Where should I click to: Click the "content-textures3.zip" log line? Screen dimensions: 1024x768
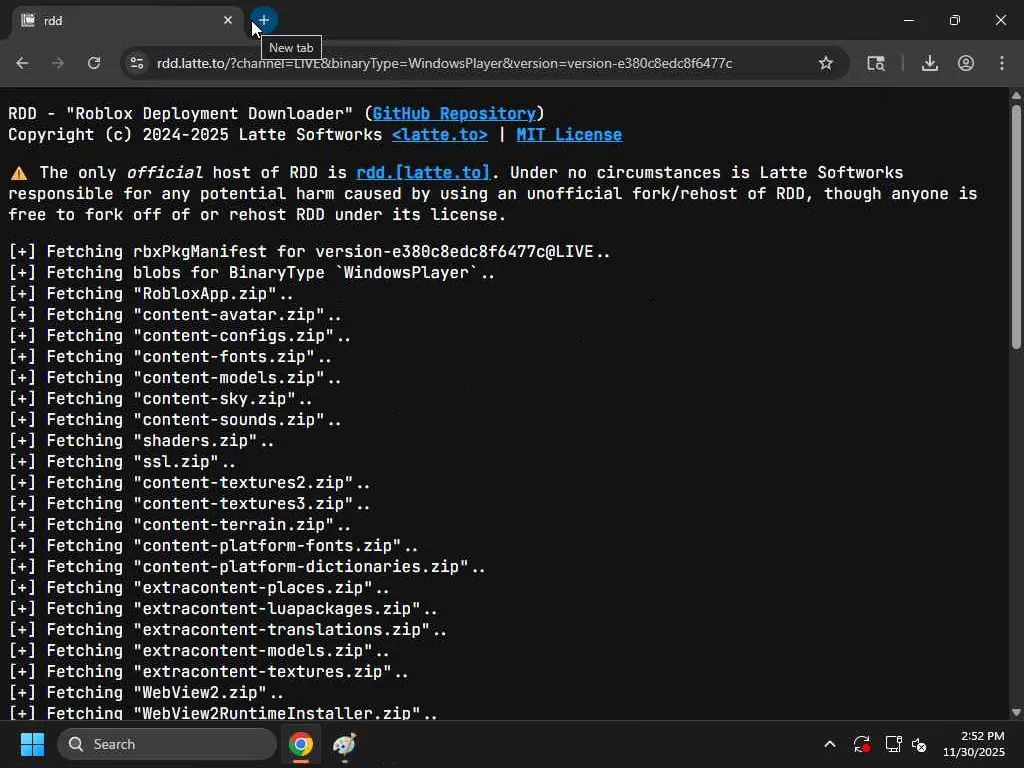(189, 504)
